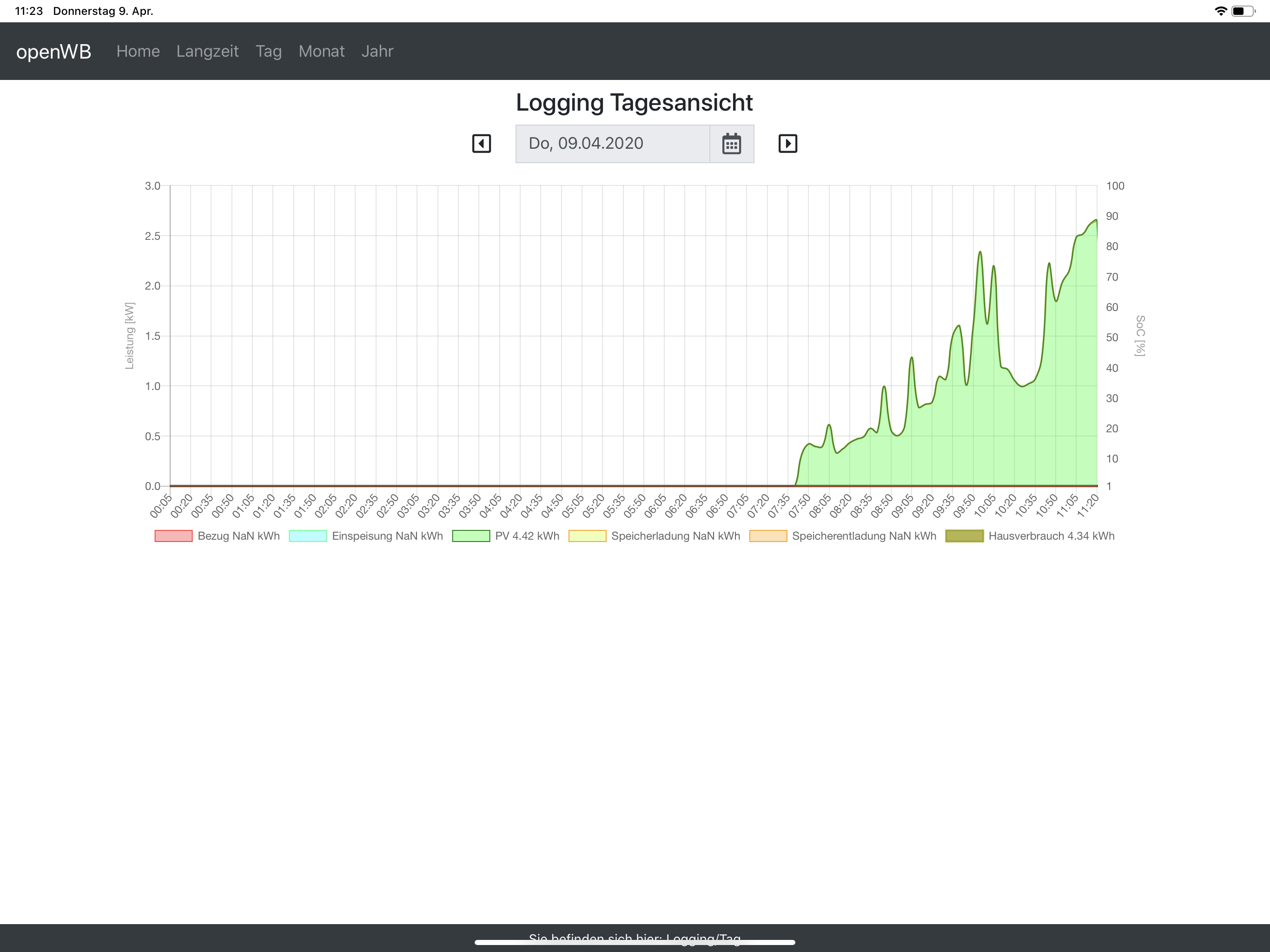Switch to the Tag view
Screen dimensions: 1270x952
coord(268,51)
